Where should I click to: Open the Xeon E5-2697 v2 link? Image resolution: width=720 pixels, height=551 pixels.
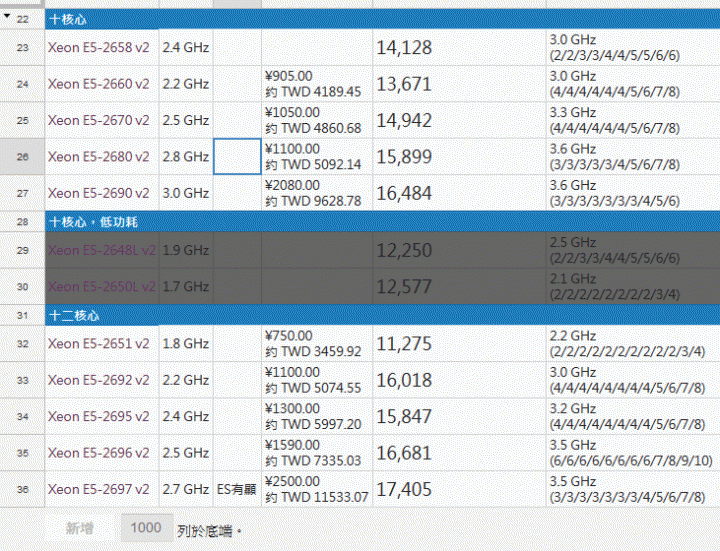pos(99,489)
